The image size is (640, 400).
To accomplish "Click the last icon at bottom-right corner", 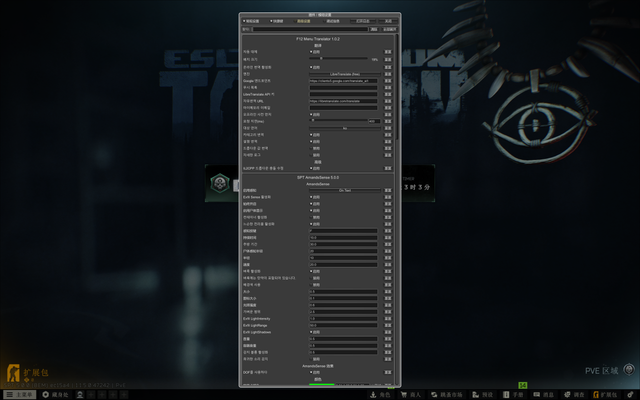I will 630,395.
